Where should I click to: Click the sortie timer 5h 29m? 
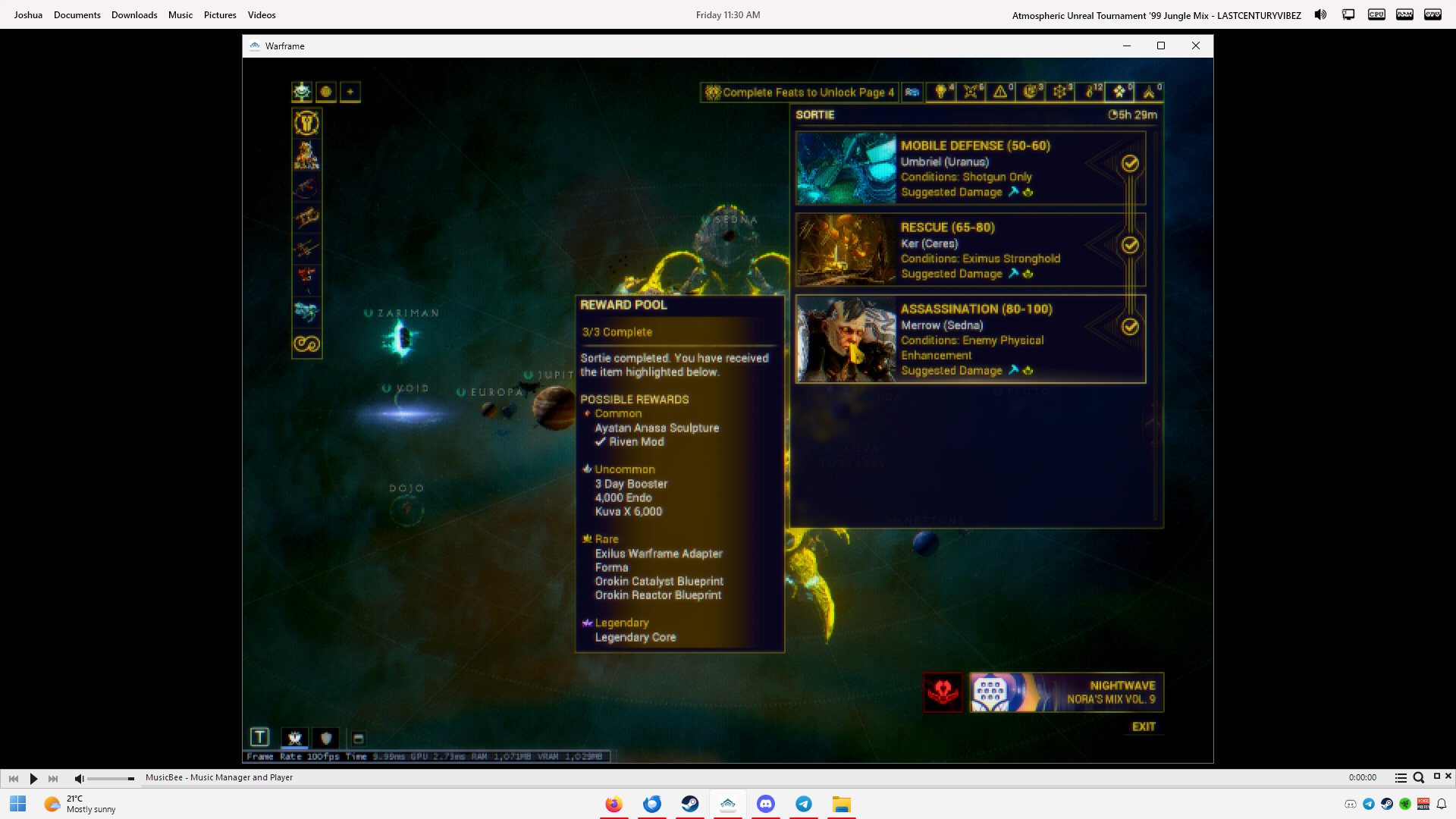point(1132,115)
